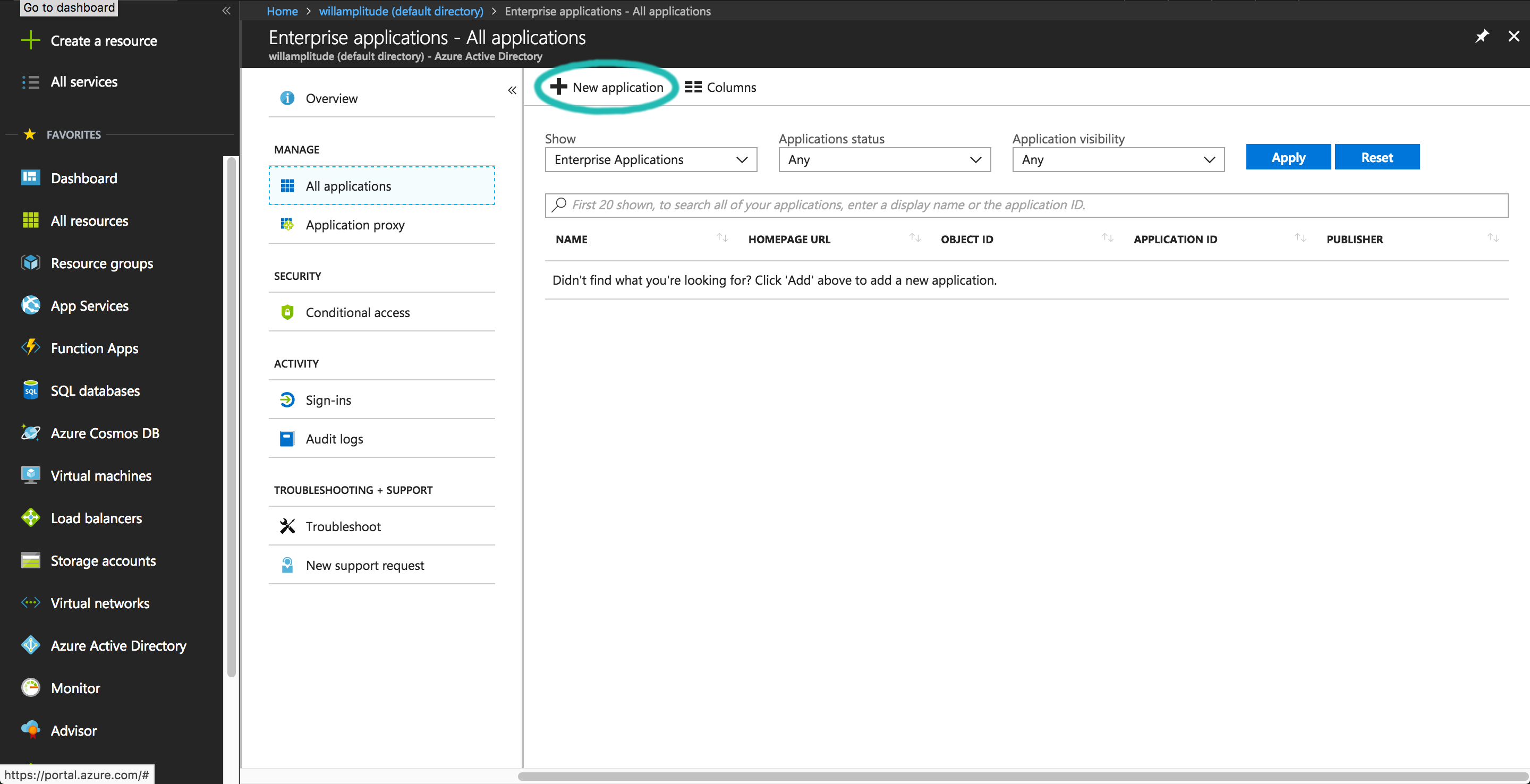The width and height of the screenshot is (1530, 784).
Task: Select App Services in the sidebar
Action: [x=89, y=305]
